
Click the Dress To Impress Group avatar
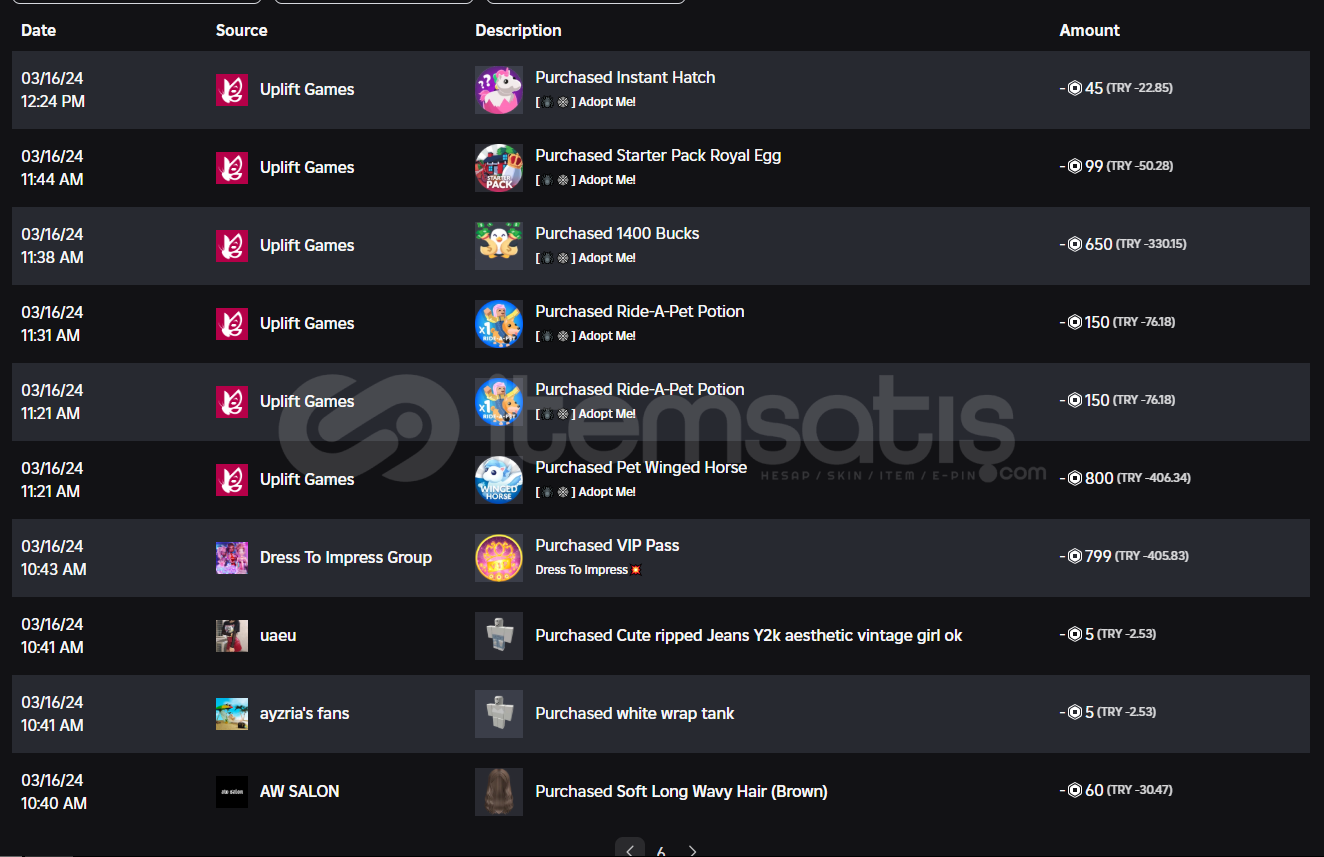(232, 558)
